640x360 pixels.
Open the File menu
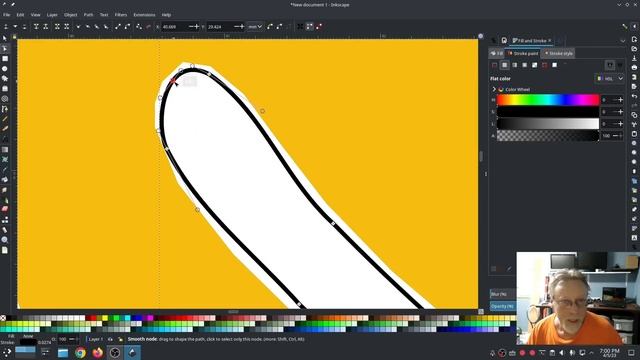coord(7,15)
